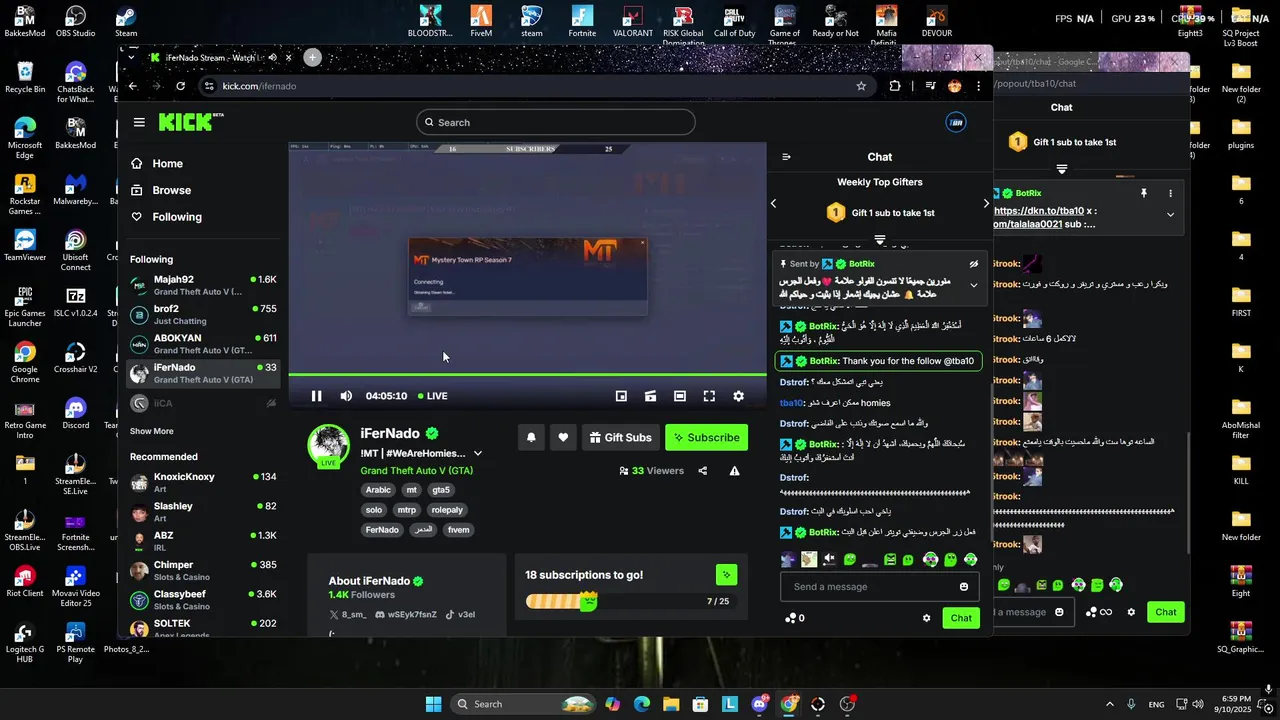Viewport: 1280px width, 720px height.
Task: Open emoji picker in main chat input
Action: 964,587
